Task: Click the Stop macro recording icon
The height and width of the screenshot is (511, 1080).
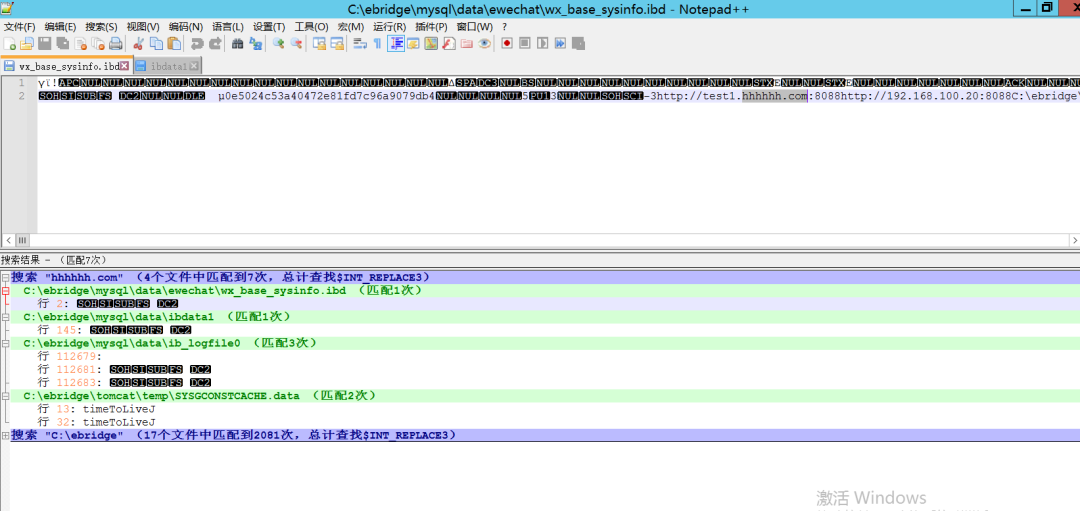Action: (525, 43)
